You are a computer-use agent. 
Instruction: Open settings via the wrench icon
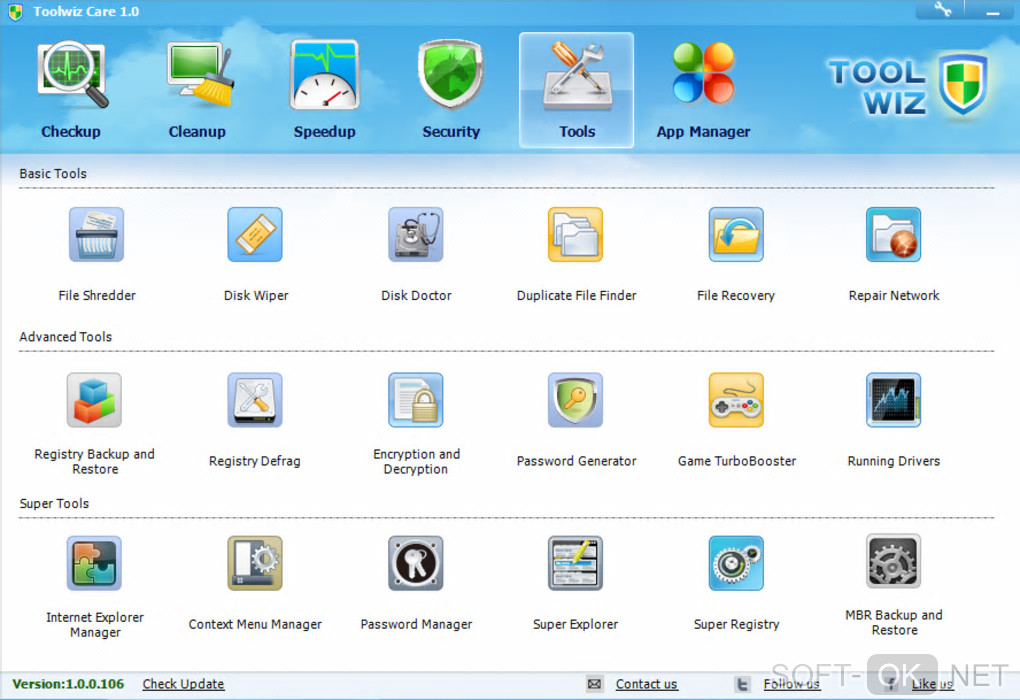[x=942, y=10]
